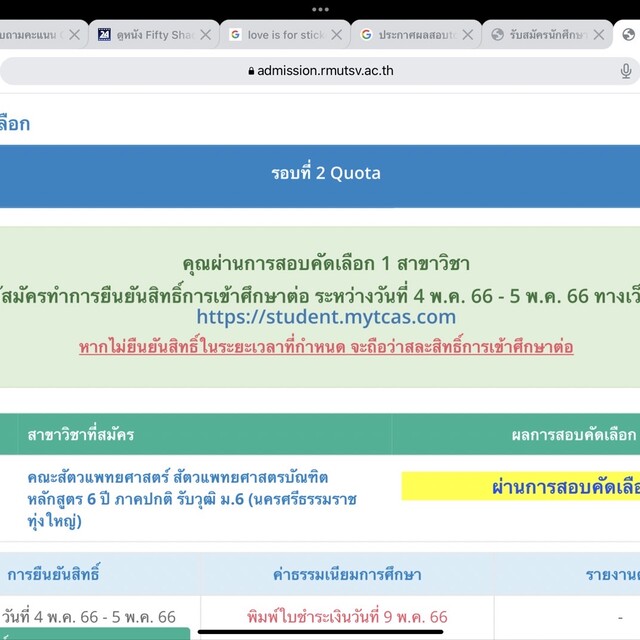
Task: Tap the microphone voice search icon
Action: 626,71
